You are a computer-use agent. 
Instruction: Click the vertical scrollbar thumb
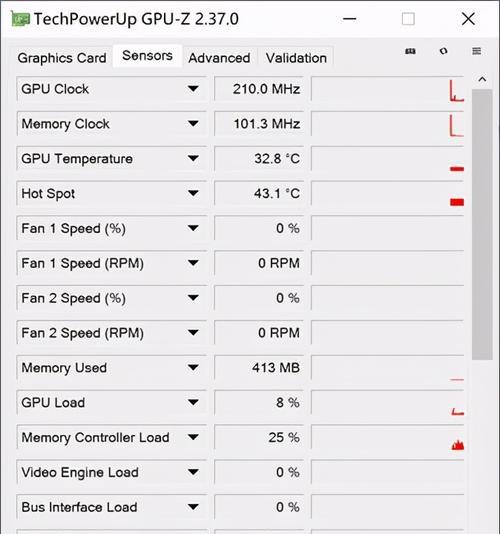tap(482, 225)
